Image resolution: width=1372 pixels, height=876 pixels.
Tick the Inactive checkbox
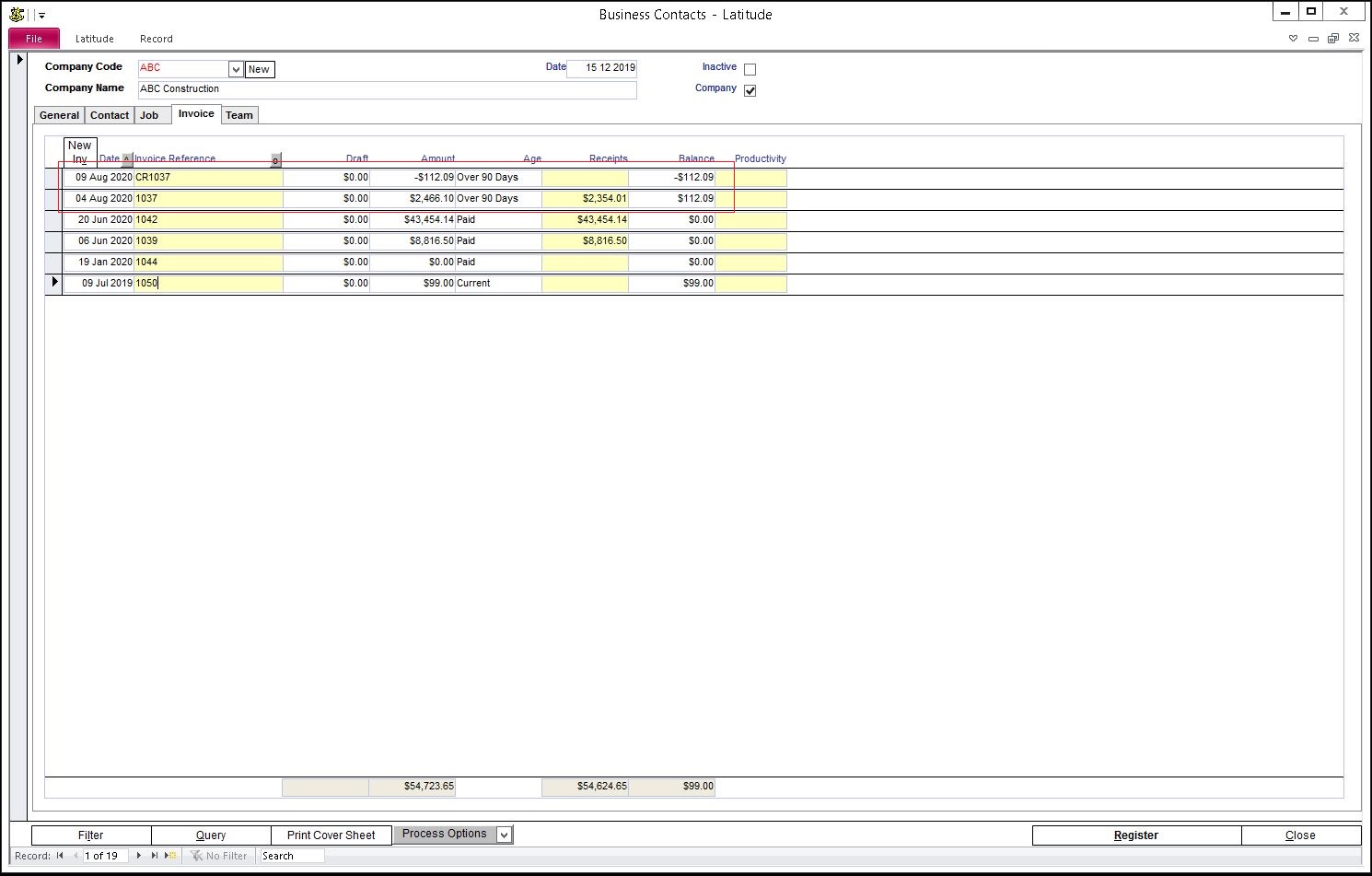[750, 69]
